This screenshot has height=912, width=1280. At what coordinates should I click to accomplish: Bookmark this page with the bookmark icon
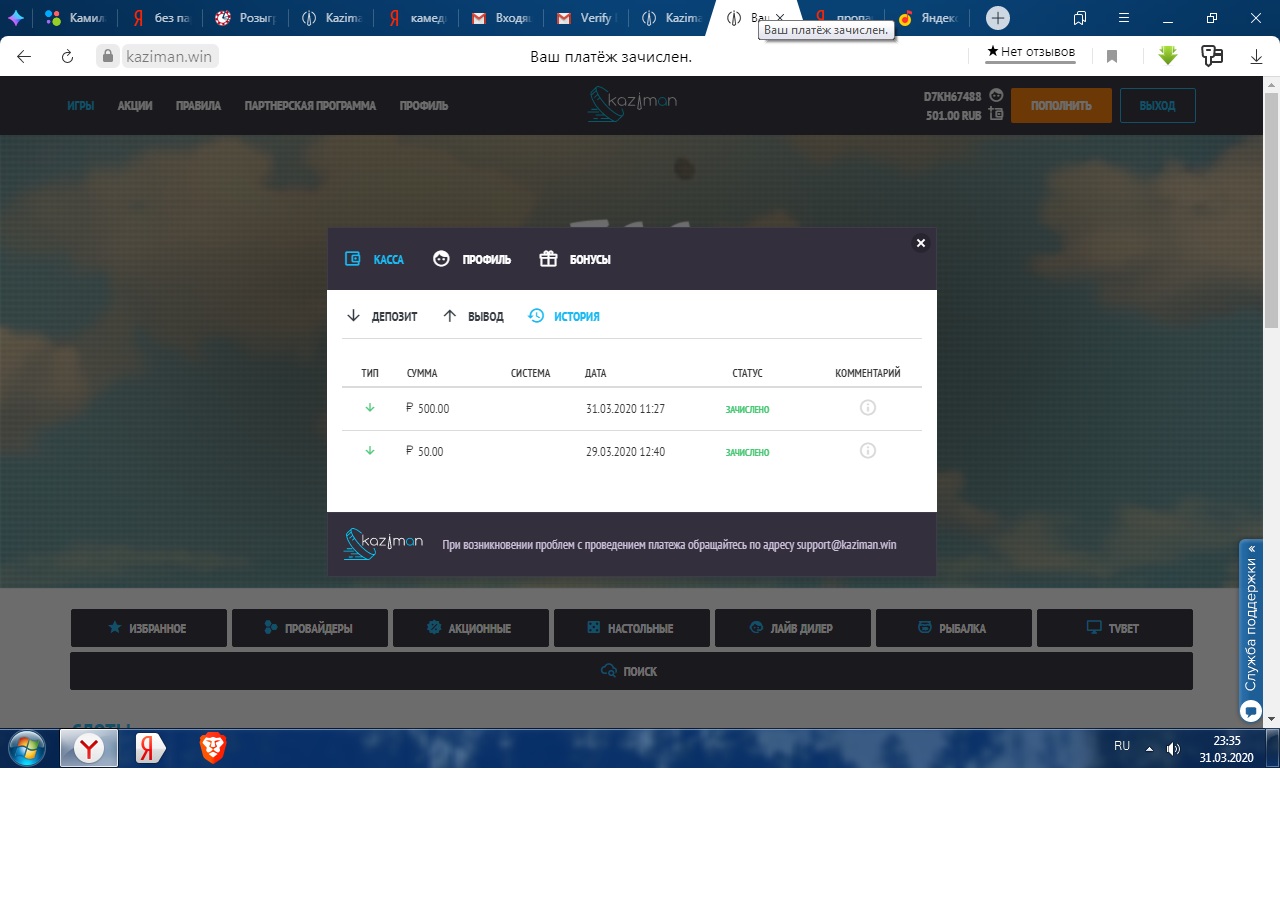tap(1112, 56)
